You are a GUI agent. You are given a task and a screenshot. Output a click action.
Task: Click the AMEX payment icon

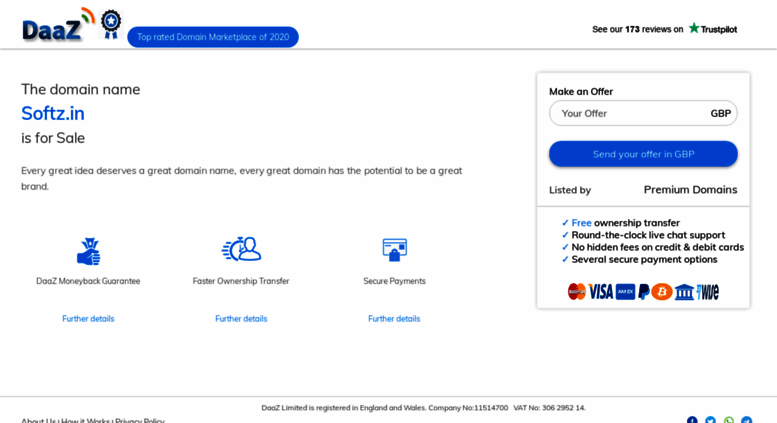[x=625, y=292]
